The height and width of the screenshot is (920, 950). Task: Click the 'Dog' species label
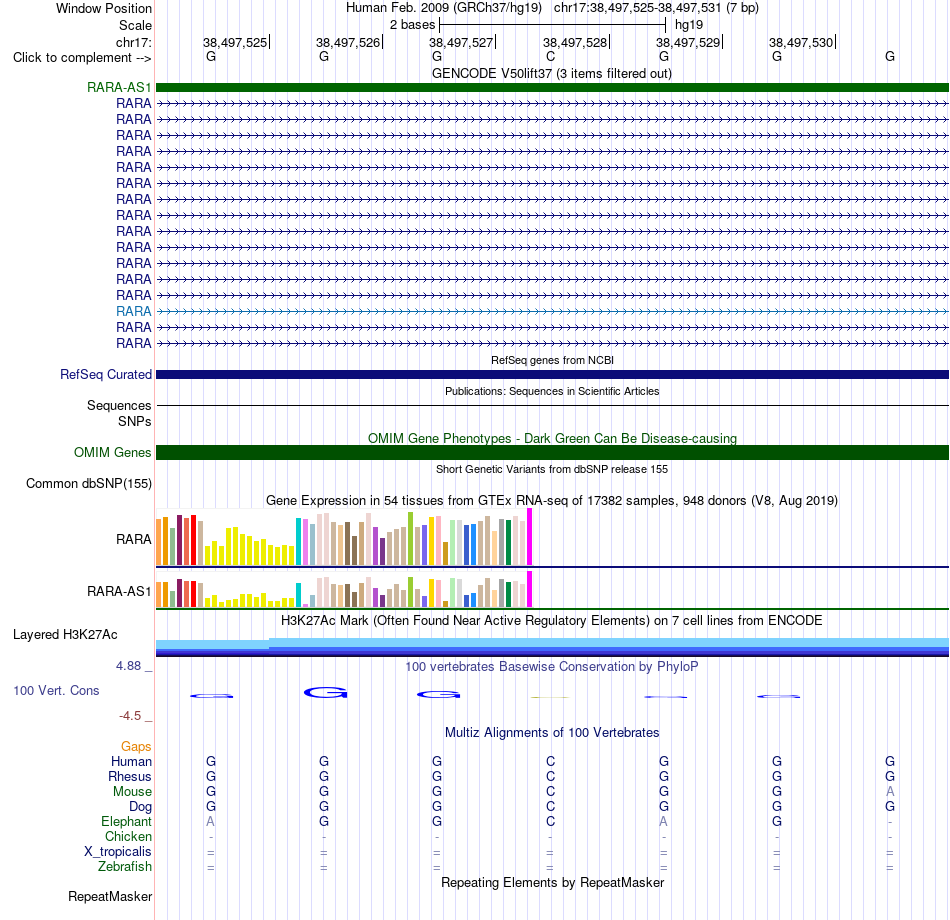tap(140, 807)
